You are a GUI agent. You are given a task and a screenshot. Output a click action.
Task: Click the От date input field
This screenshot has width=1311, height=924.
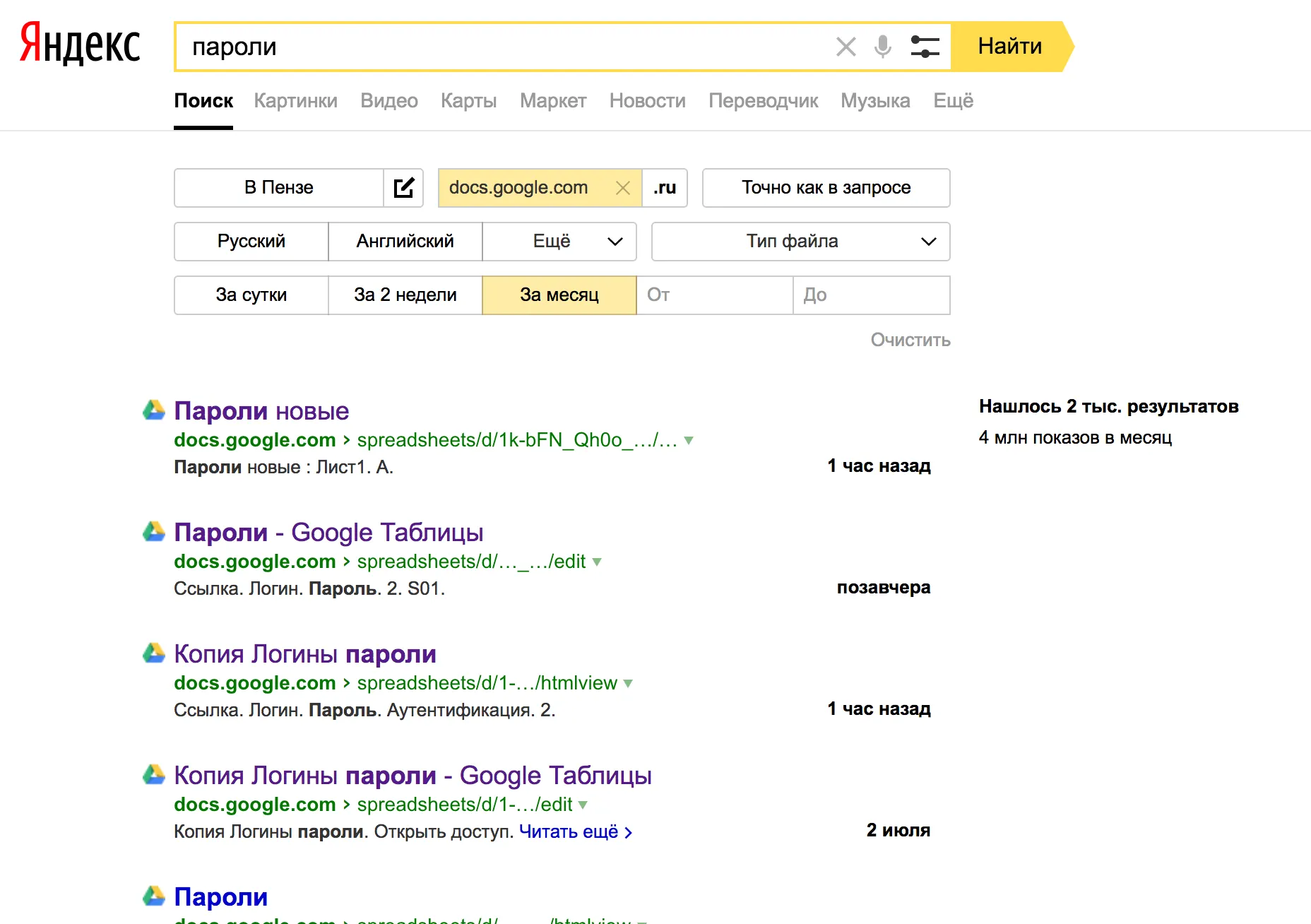714,295
